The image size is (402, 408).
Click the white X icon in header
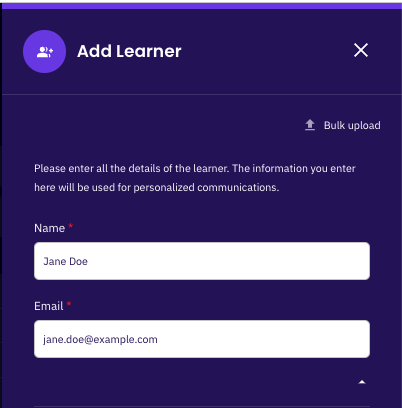361,50
